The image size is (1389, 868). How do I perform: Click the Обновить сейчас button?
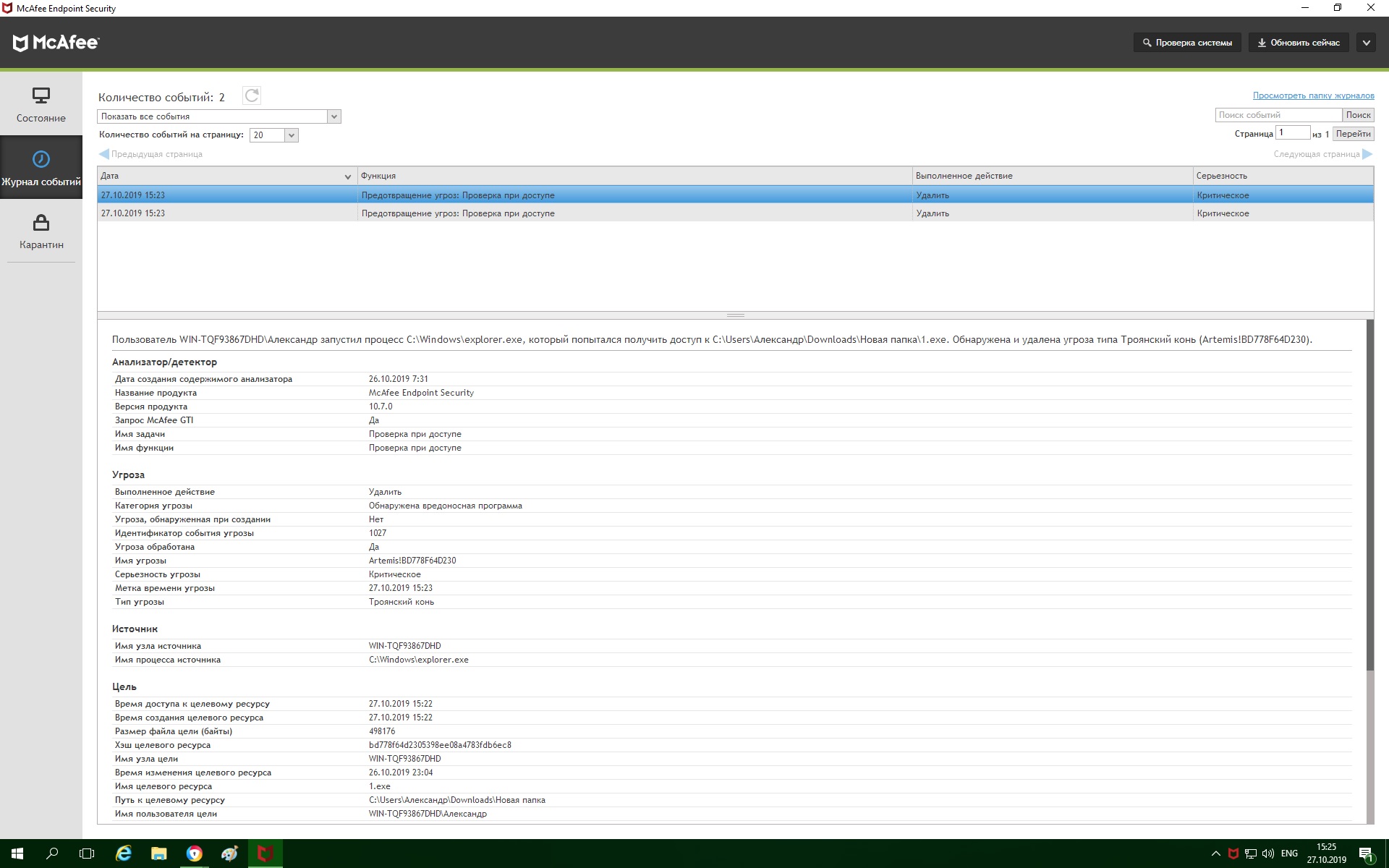[x=1299, y=43]
